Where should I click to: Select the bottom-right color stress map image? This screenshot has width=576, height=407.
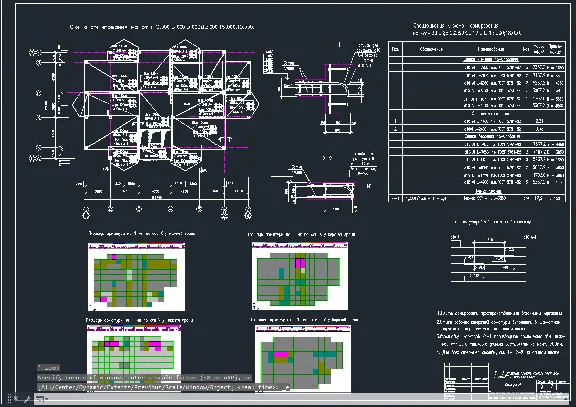coord(303,359)
